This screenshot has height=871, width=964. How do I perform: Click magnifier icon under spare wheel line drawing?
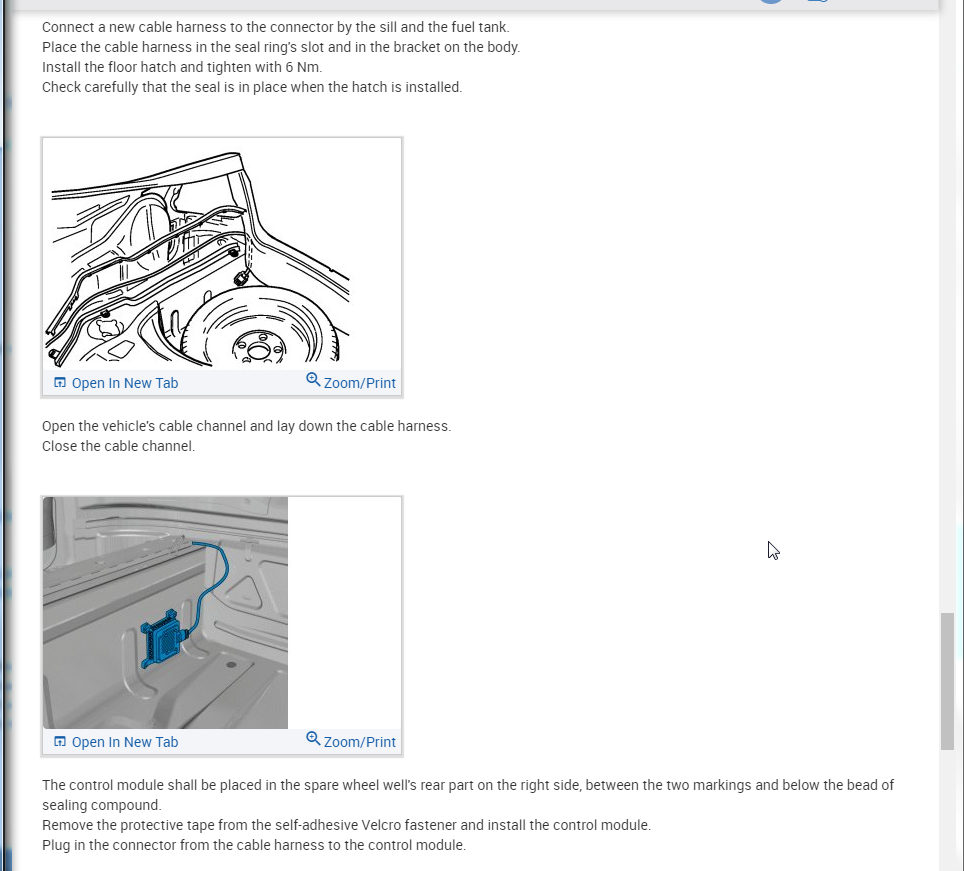pos(313,380)
